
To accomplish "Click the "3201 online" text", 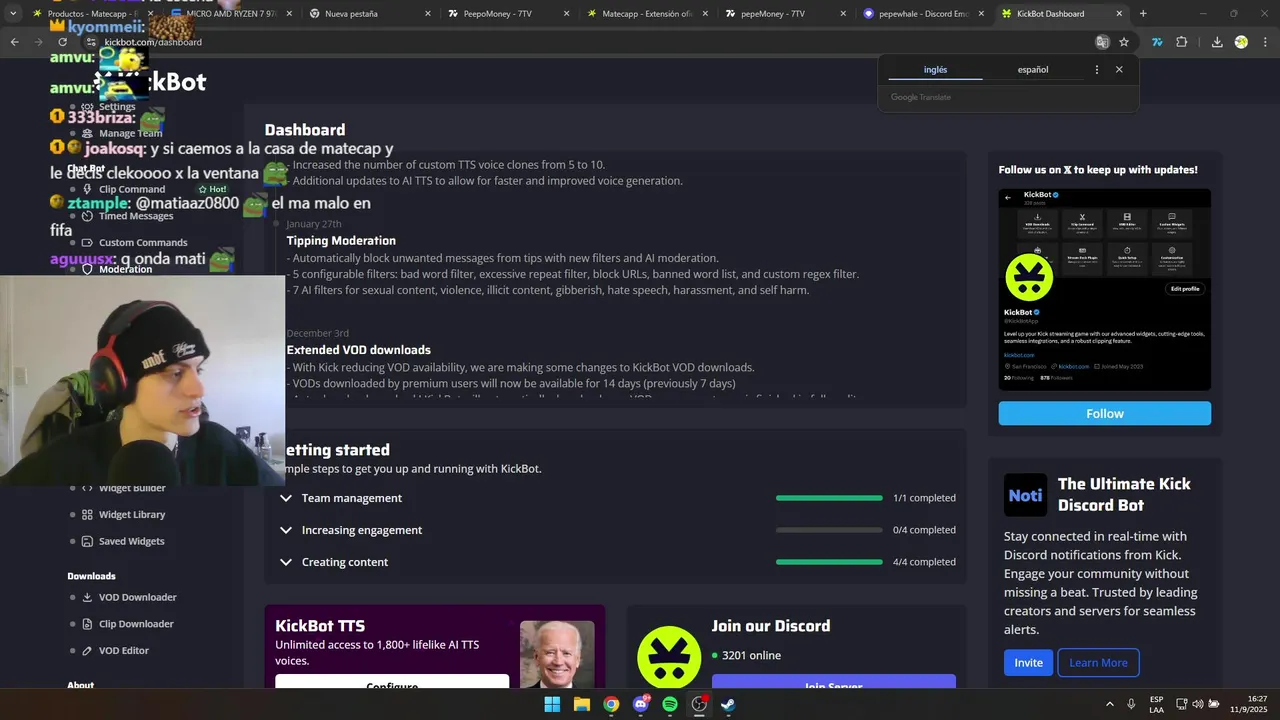I will [751, 656].
